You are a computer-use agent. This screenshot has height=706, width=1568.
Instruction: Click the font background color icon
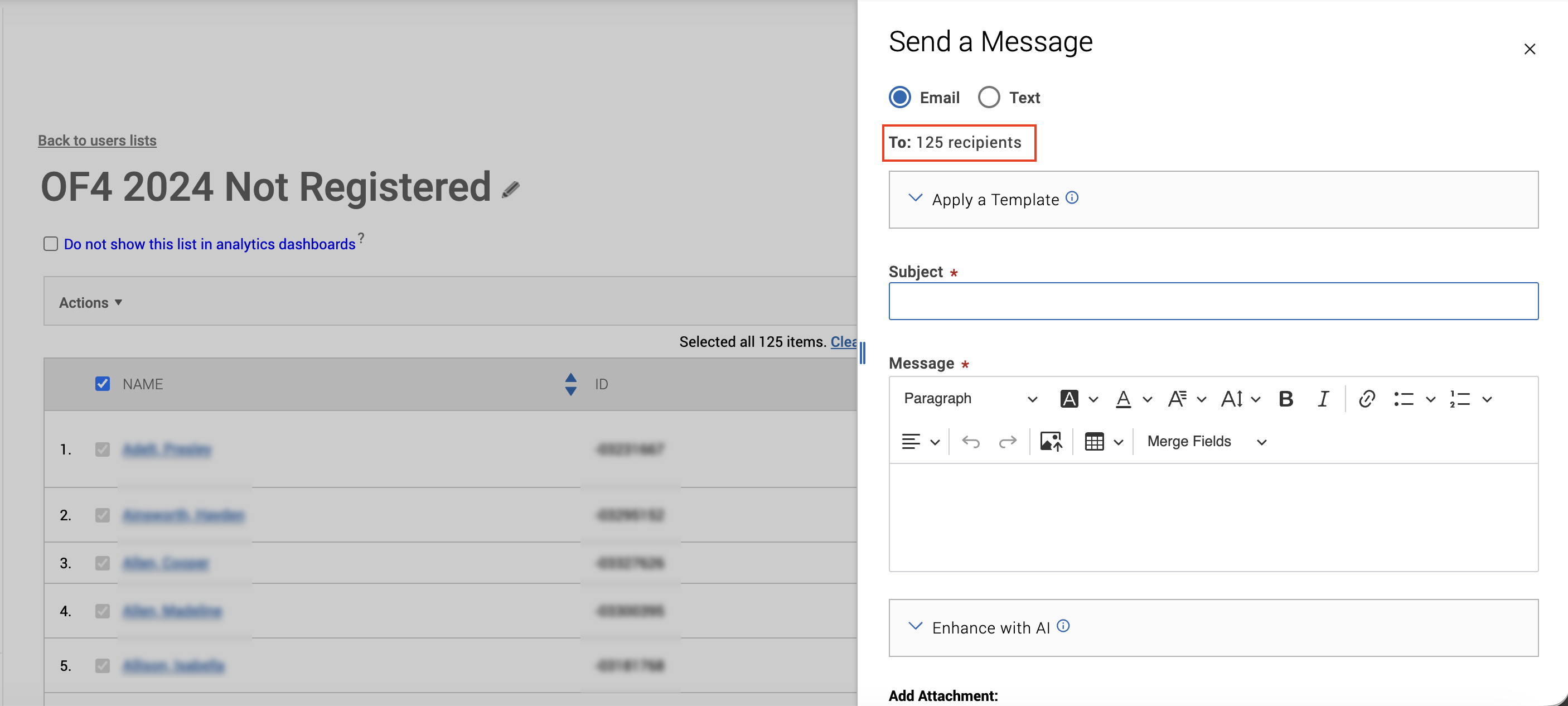point(1069,399)
